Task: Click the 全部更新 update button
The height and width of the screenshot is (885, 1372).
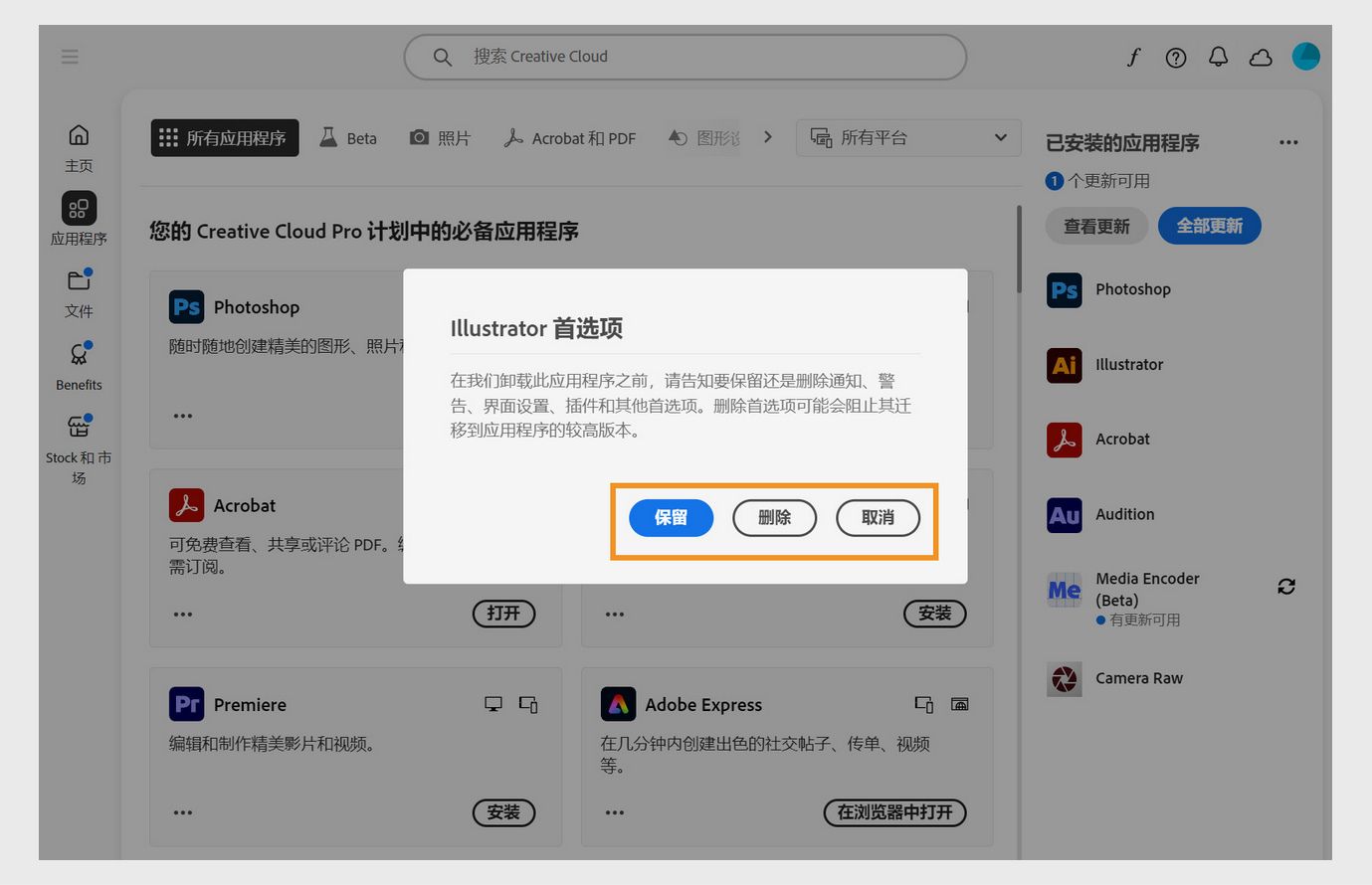Action: pyautogui.click(x=1209, y=226)
